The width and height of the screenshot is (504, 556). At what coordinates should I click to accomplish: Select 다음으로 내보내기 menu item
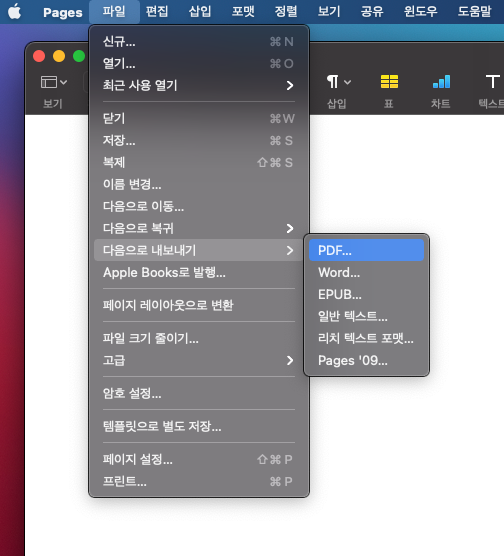tap(199, 250)
